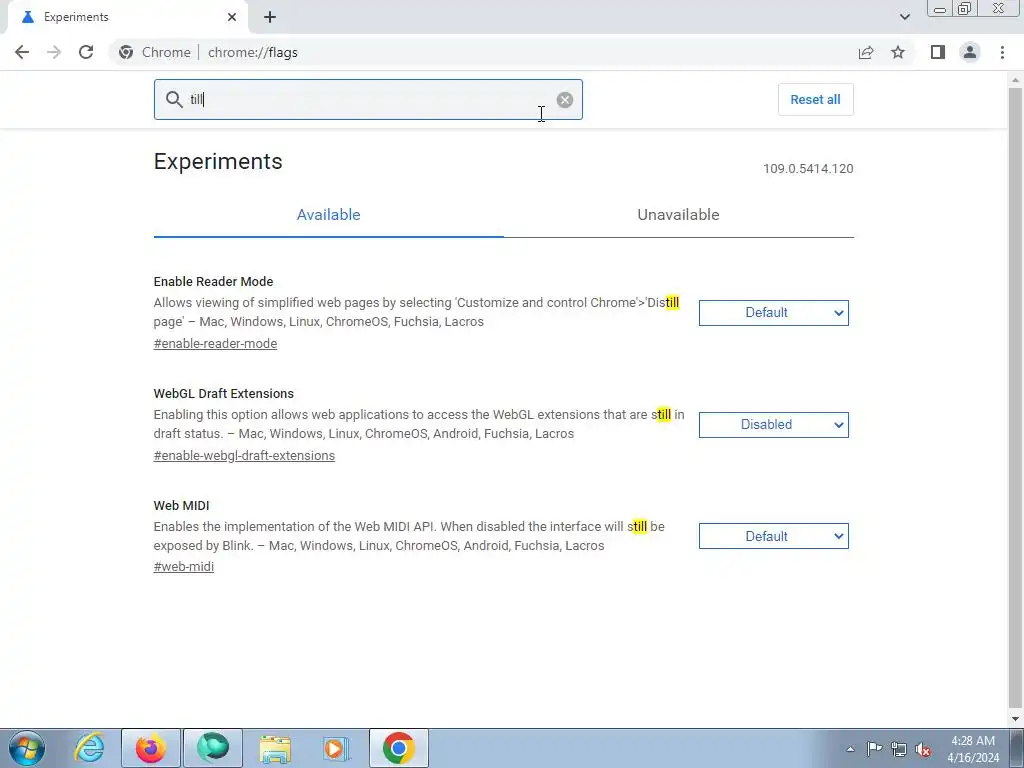
Task: Clear the flags search text
Action: 565,99
